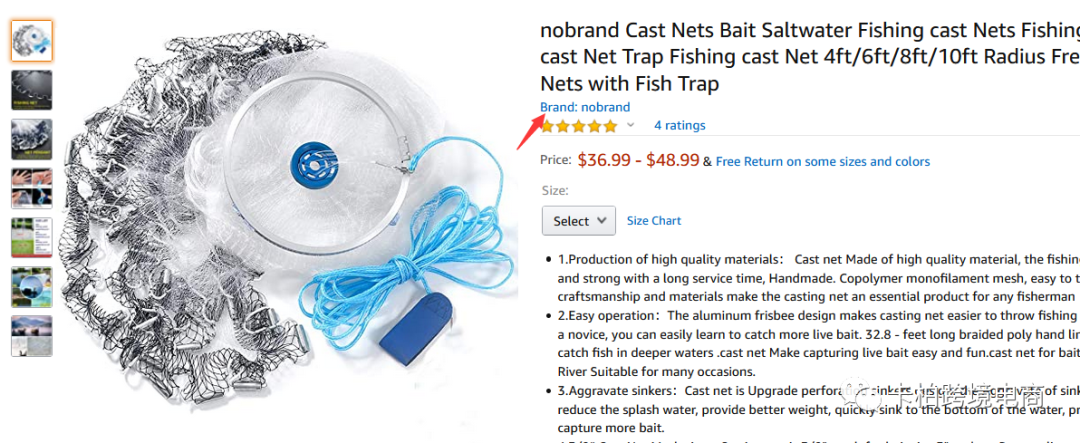This screenshot has height=443, width=1080.
Task: Click the $36.99 - $48.99 price range
Action: click(638, 160)
